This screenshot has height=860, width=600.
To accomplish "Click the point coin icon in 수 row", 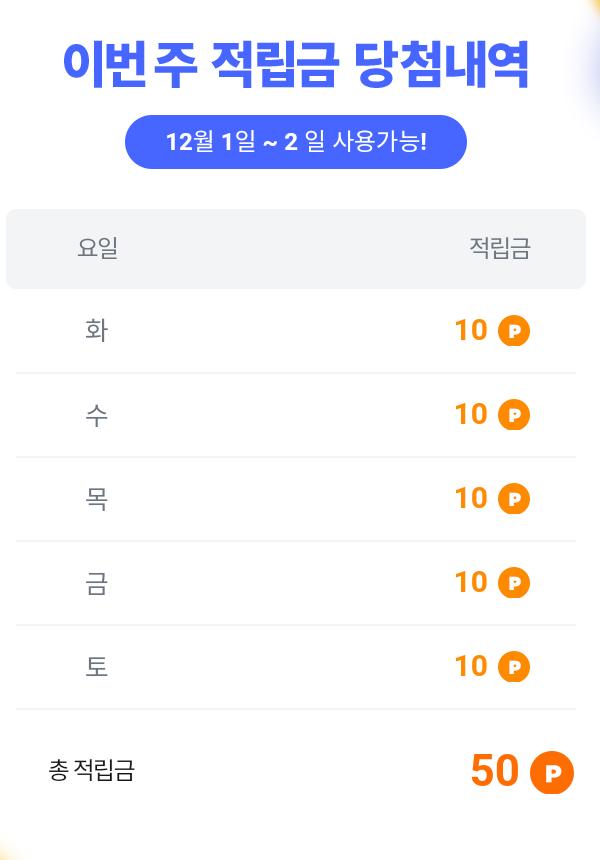I will point(514,415).
